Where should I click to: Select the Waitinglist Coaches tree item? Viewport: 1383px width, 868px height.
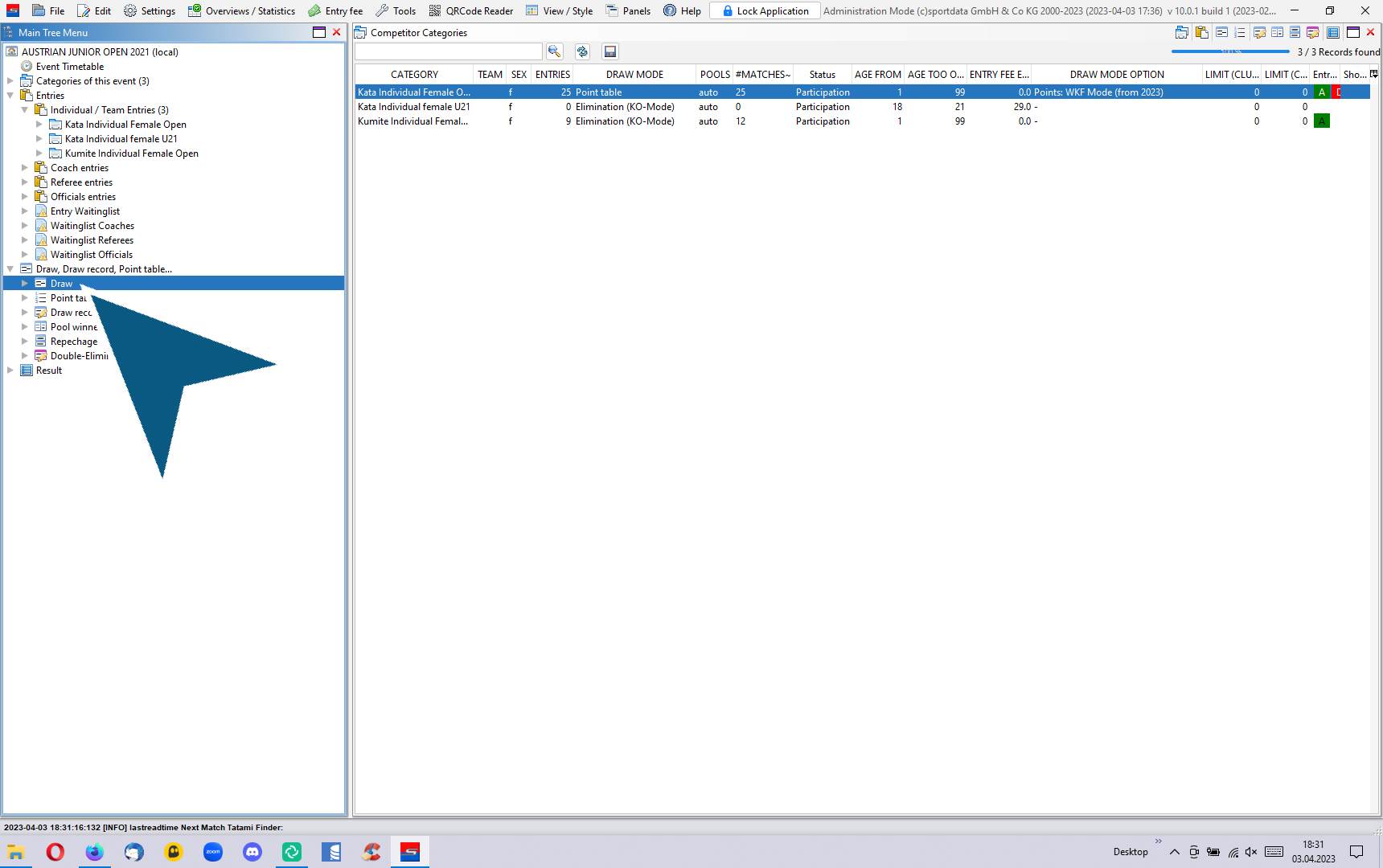coord(92,225)
